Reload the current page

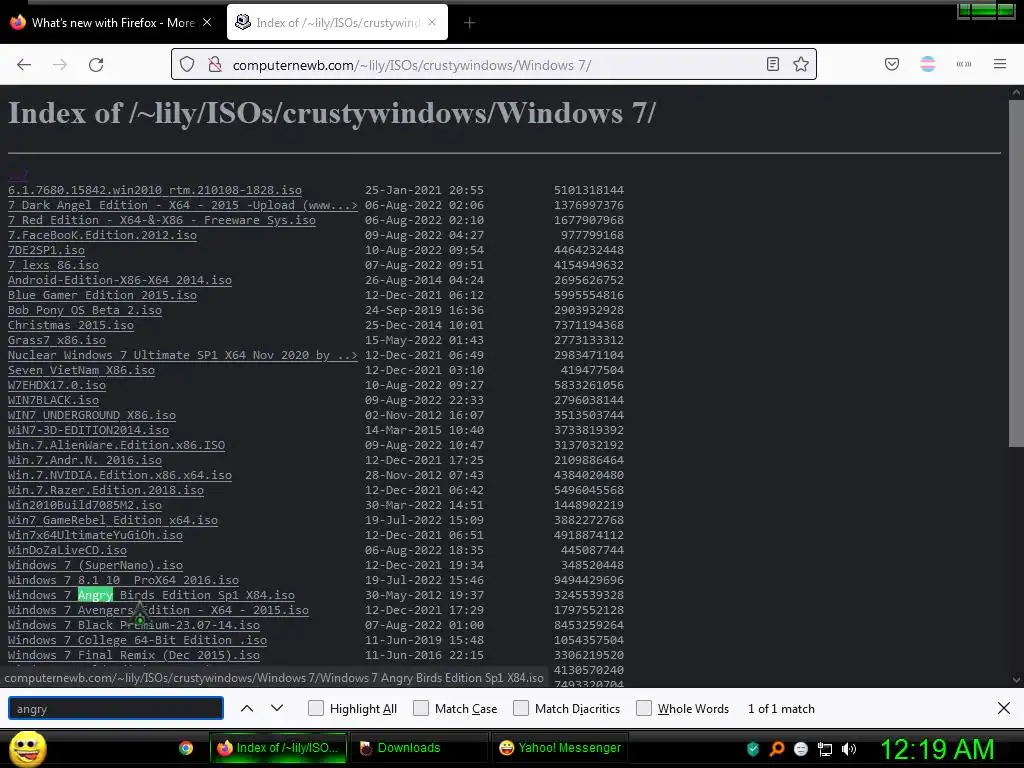96,65
